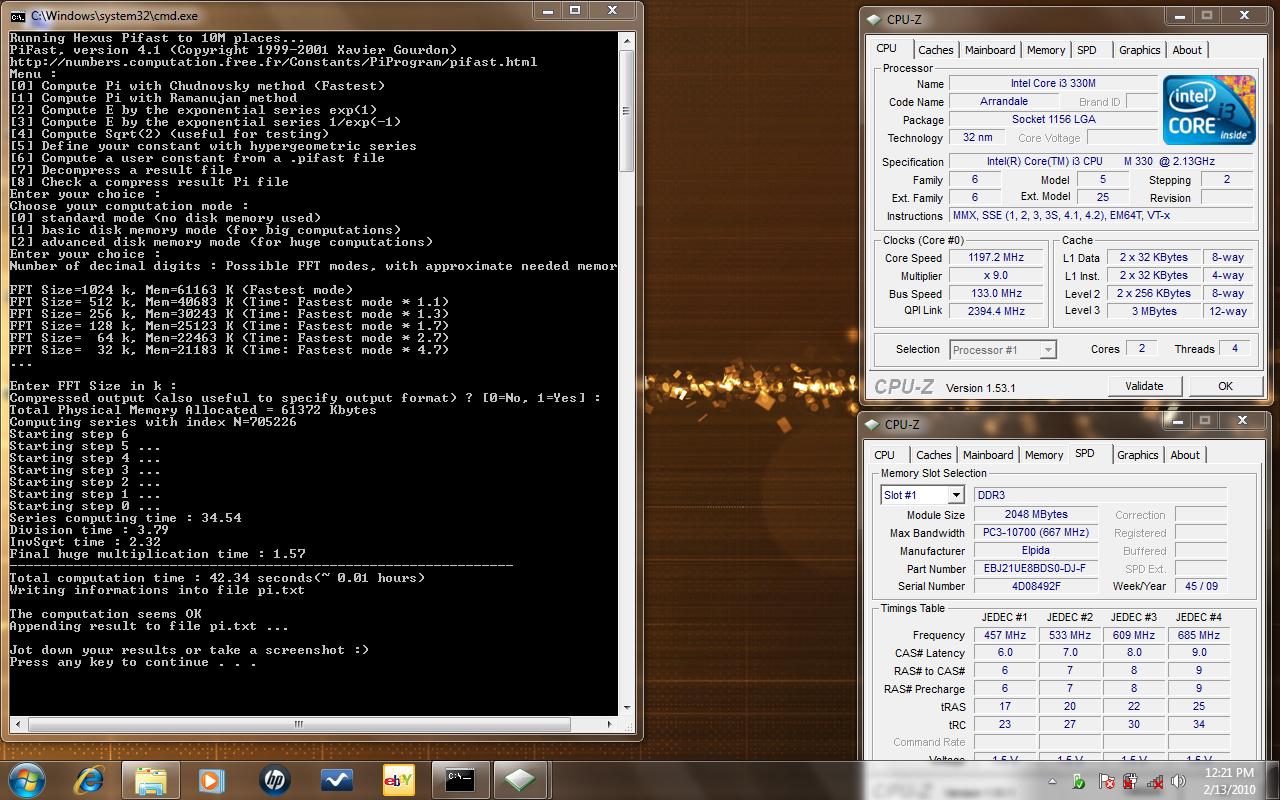Click the JEDEC #1 457 MHz frequency
This screenshot has width=1280, height=800.
(1006, 635)
